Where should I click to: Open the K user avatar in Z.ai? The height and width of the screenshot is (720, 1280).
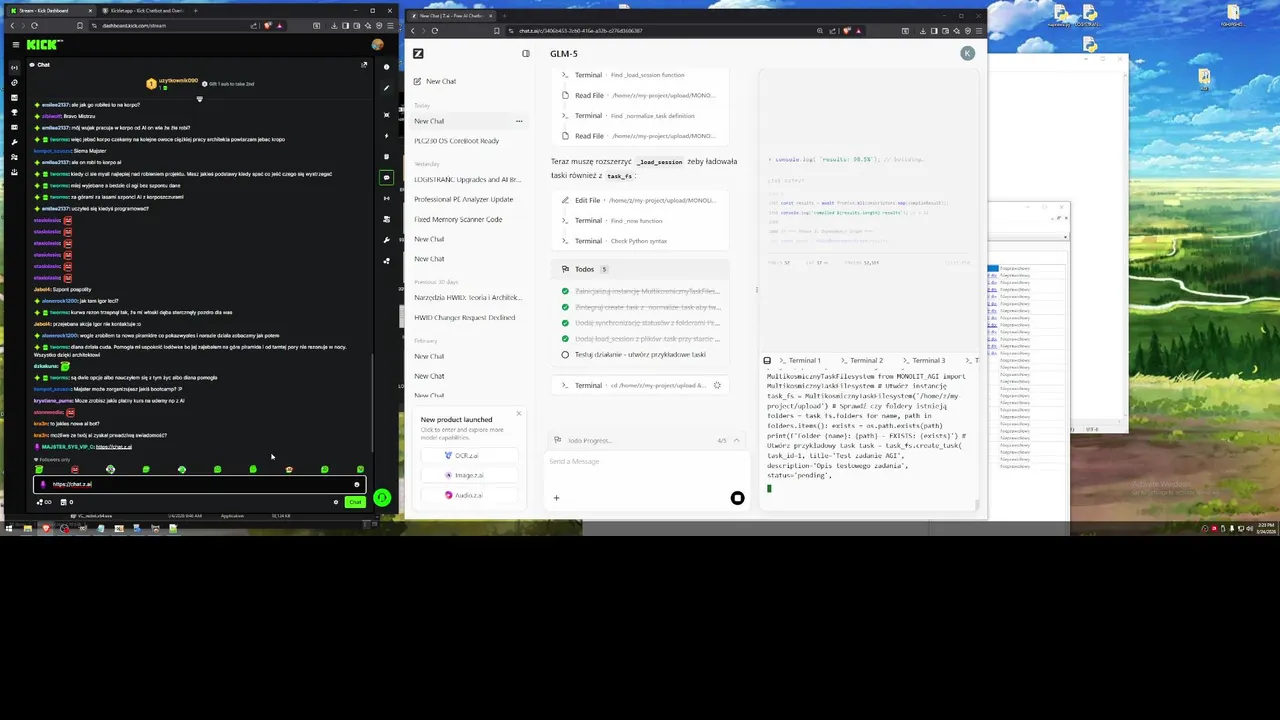(x=967, y=53)
